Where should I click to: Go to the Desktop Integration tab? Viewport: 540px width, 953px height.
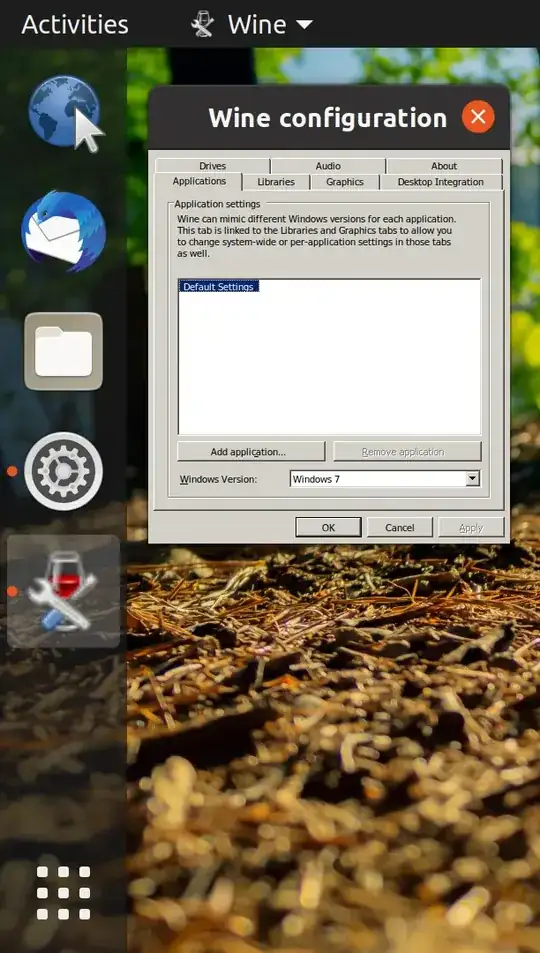(x=441, y=182)
